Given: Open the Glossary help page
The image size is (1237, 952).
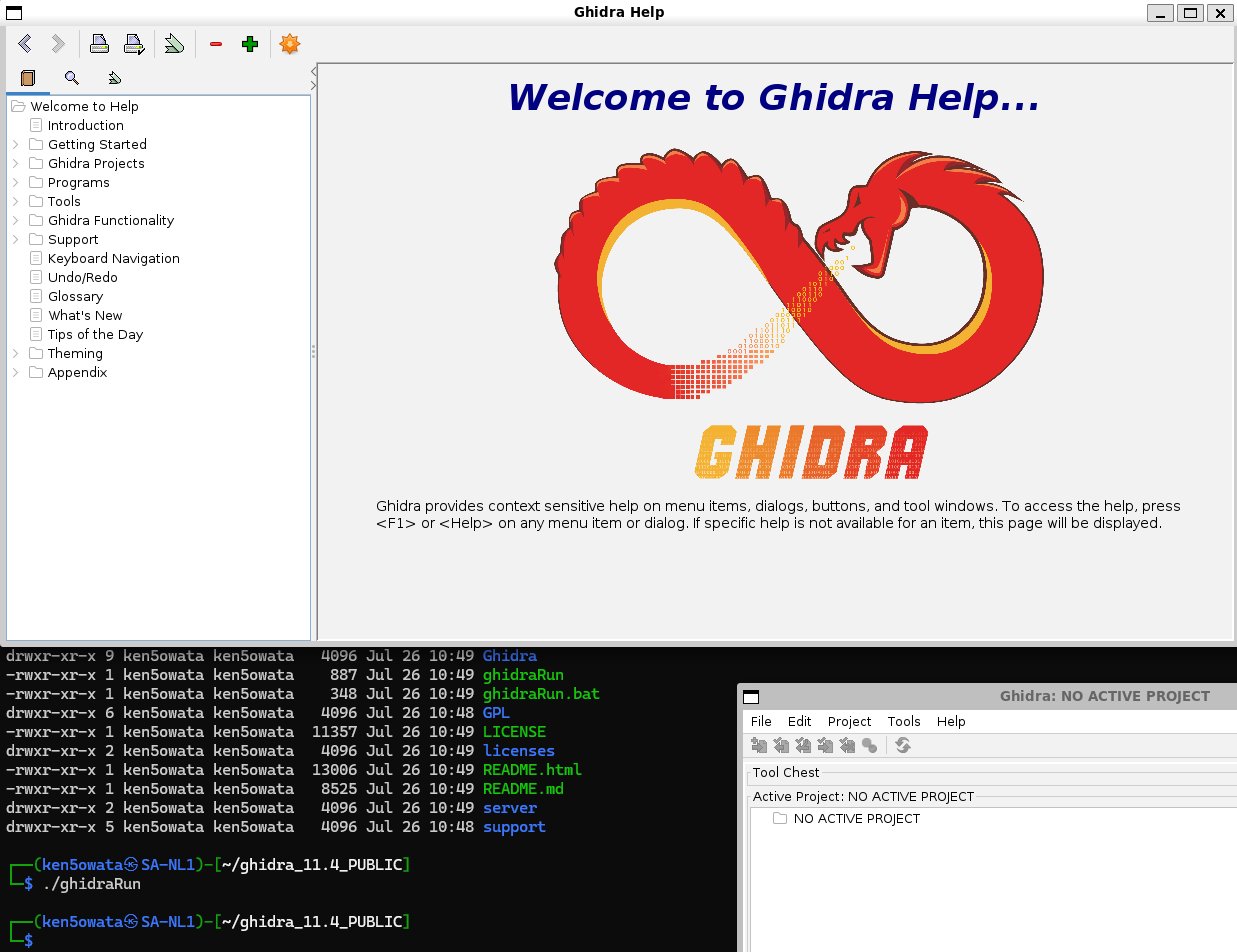Looking at the screenshot, I should pos(76,296).
